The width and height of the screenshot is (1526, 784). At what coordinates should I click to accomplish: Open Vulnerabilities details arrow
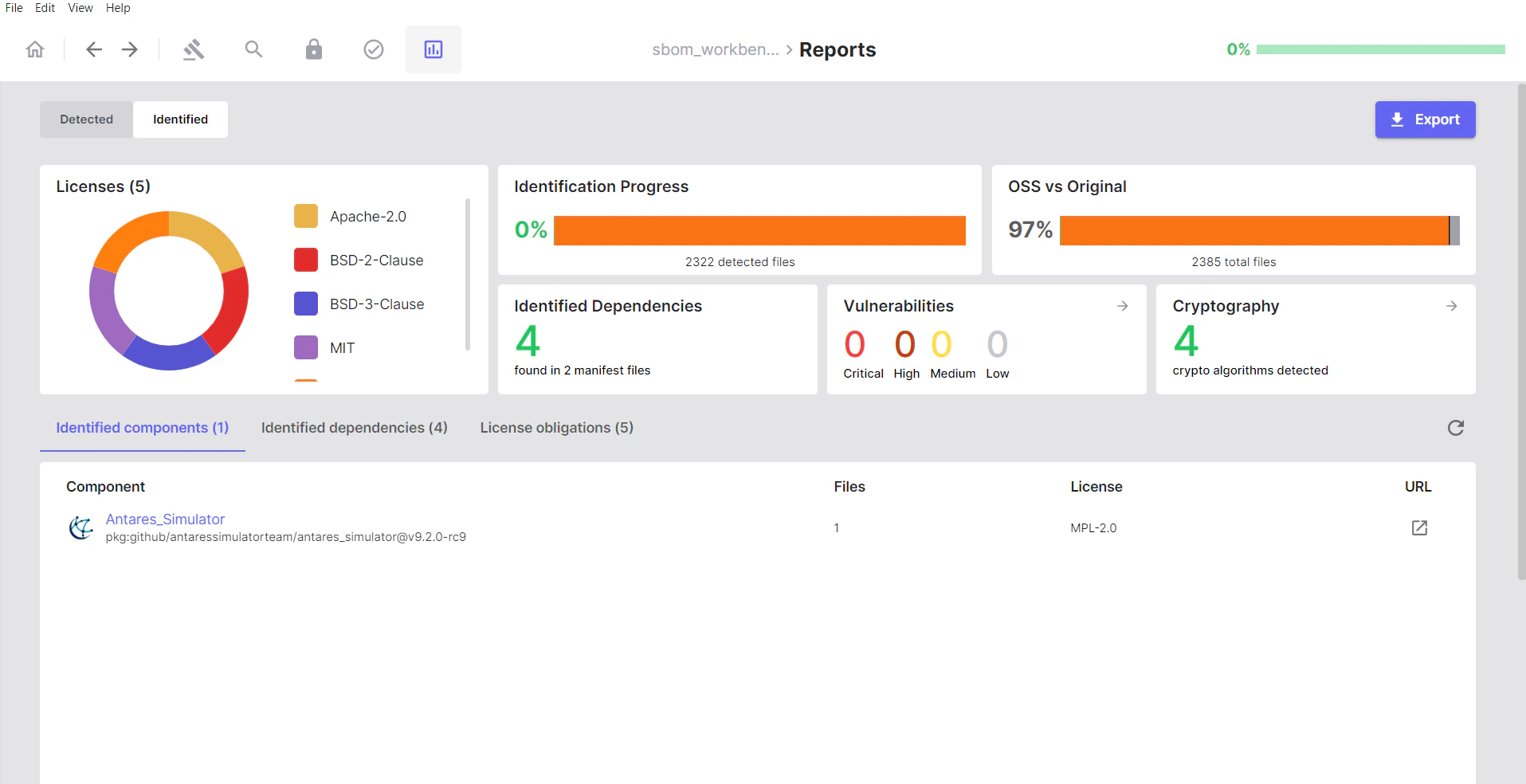[1123, 306]
